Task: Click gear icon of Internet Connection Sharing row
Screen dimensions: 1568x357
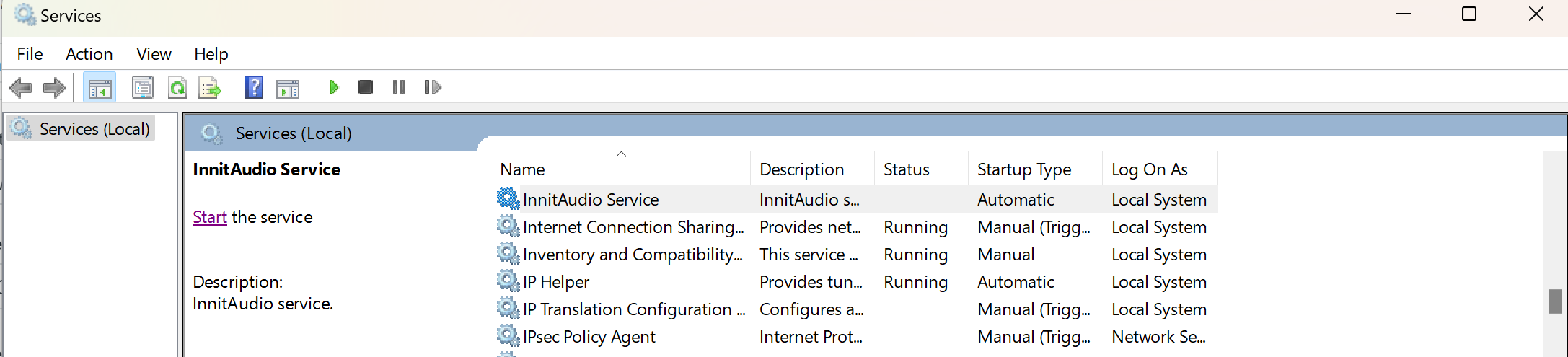Action: (508, 226)
